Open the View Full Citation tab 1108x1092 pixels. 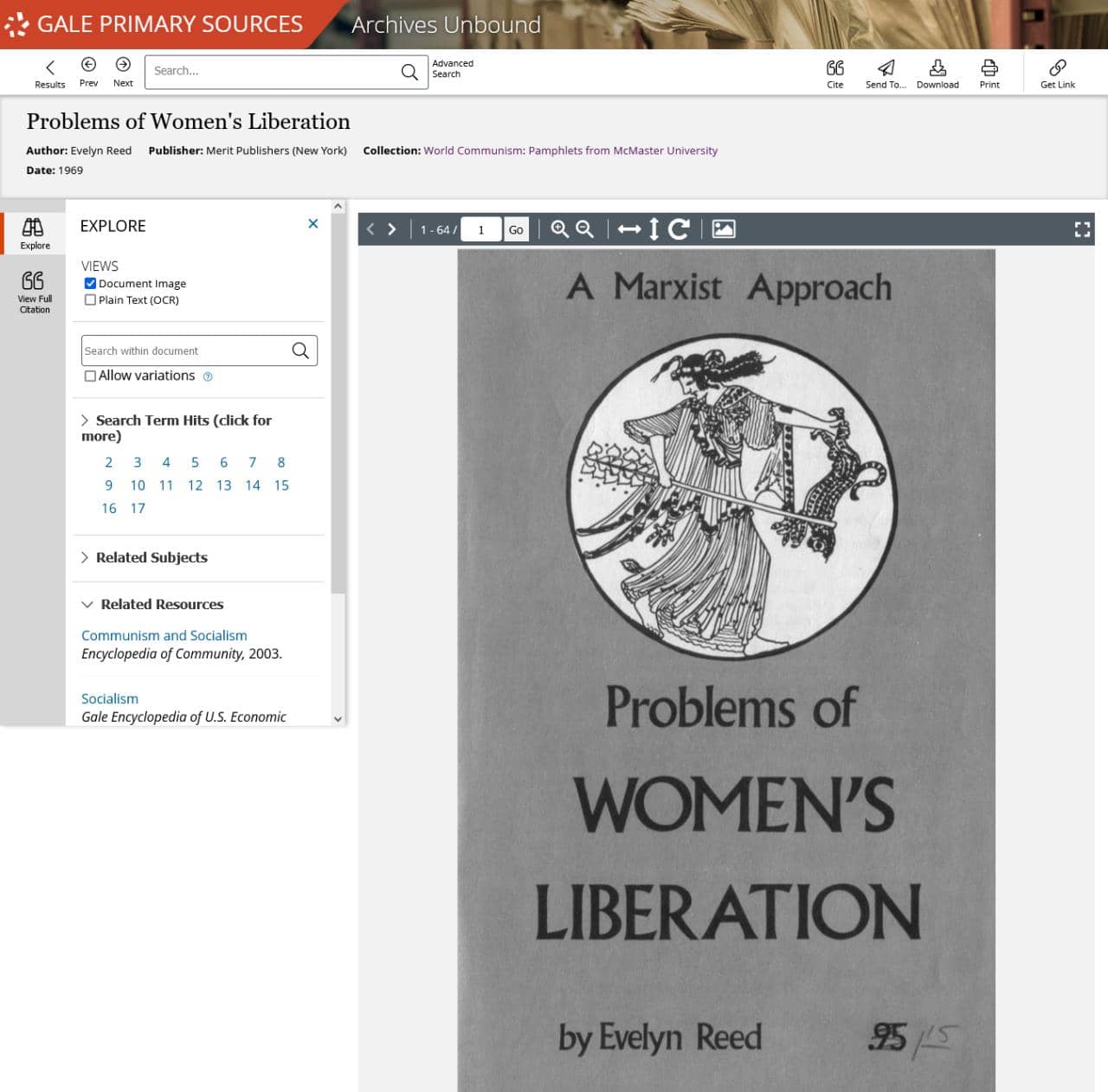(35, 292)
